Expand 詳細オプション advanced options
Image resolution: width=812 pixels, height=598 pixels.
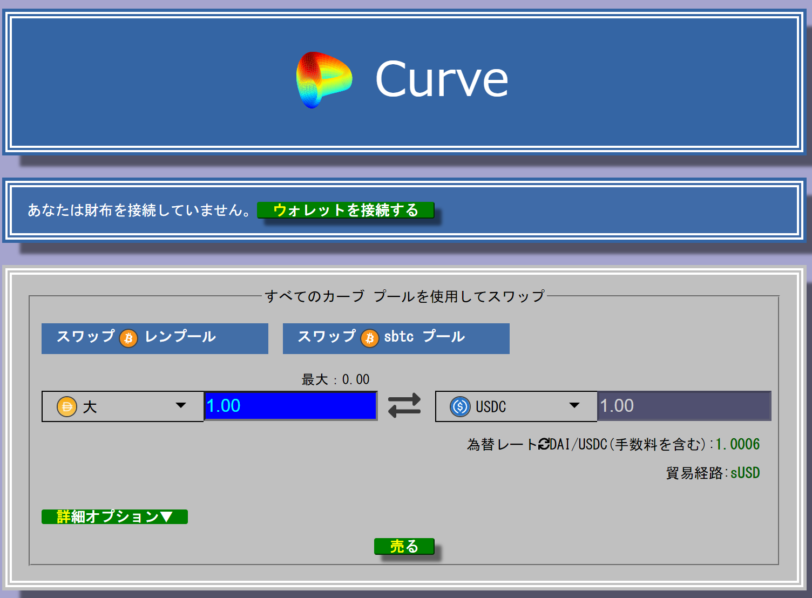[114, 517]
